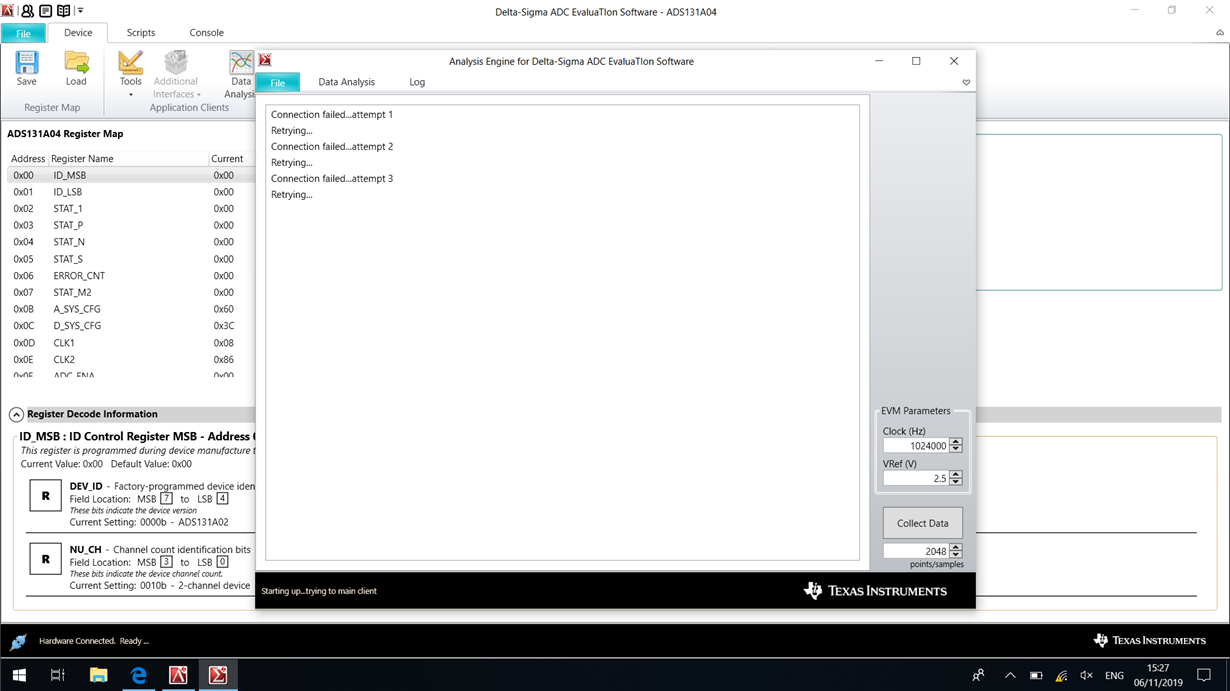The width and height of the screenshot is (1230, 691).
Task: Collapse the Register Decode Information section
Action: (x=17, y=414)
